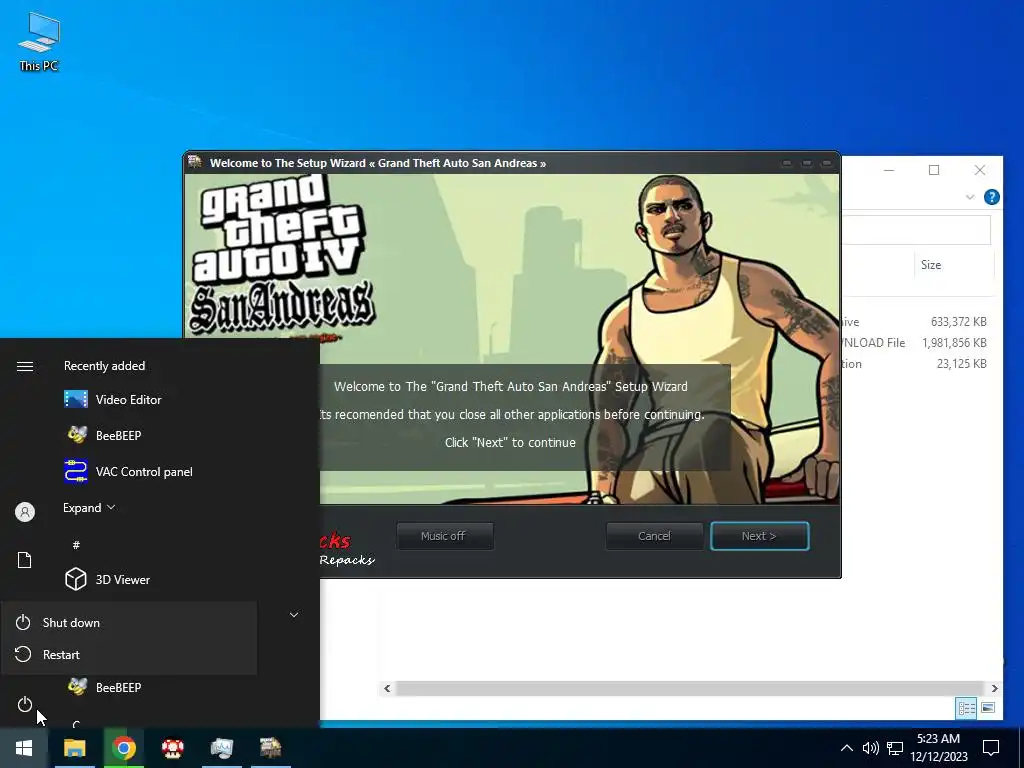The image size is (1024, 768).
Task: Open the Documents icon in Start sidebar
Action: [24, 560]
